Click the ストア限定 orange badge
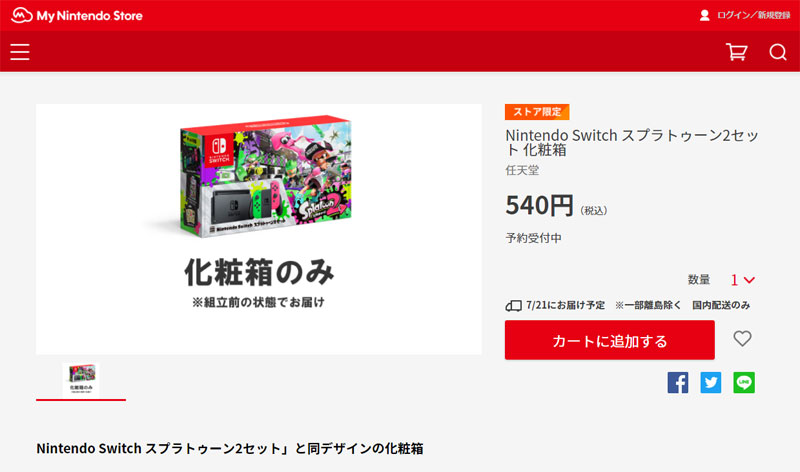The image size is (800, 472). (537, 112)
